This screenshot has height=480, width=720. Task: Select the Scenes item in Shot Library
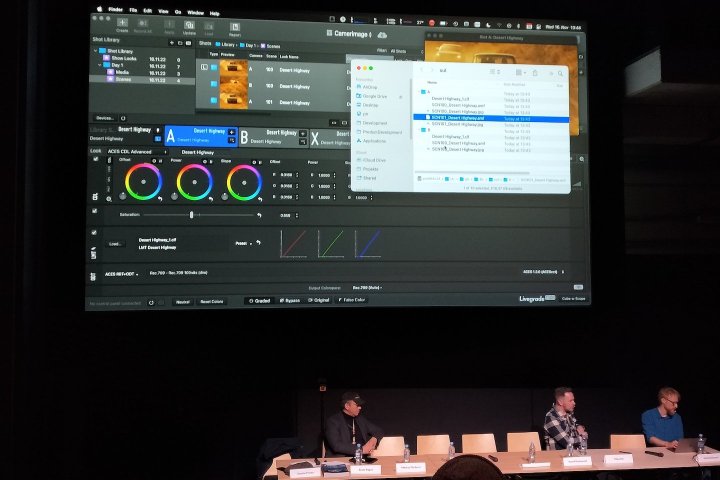(141, 79)
